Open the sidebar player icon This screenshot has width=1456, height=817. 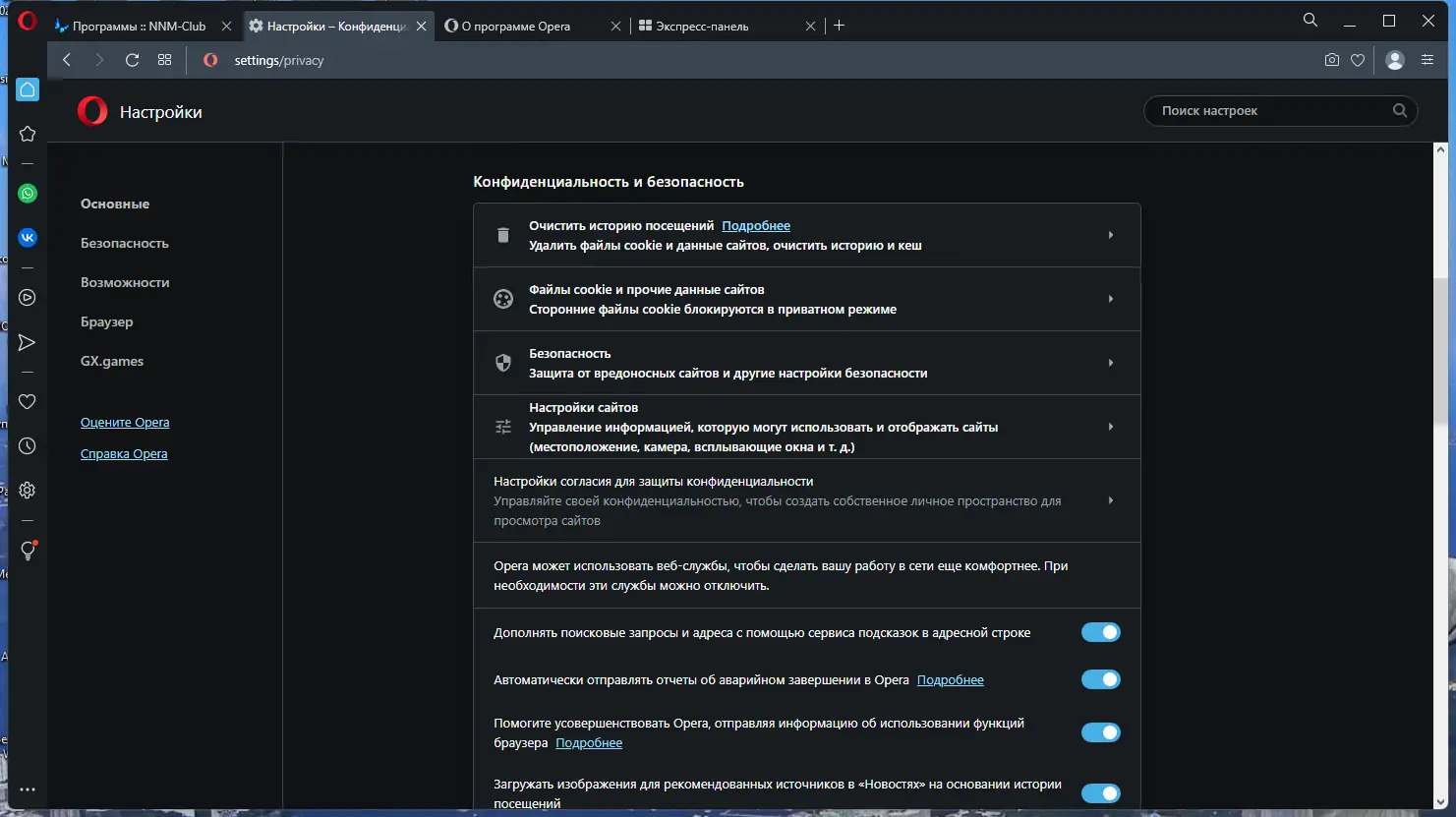pos(28,298)
